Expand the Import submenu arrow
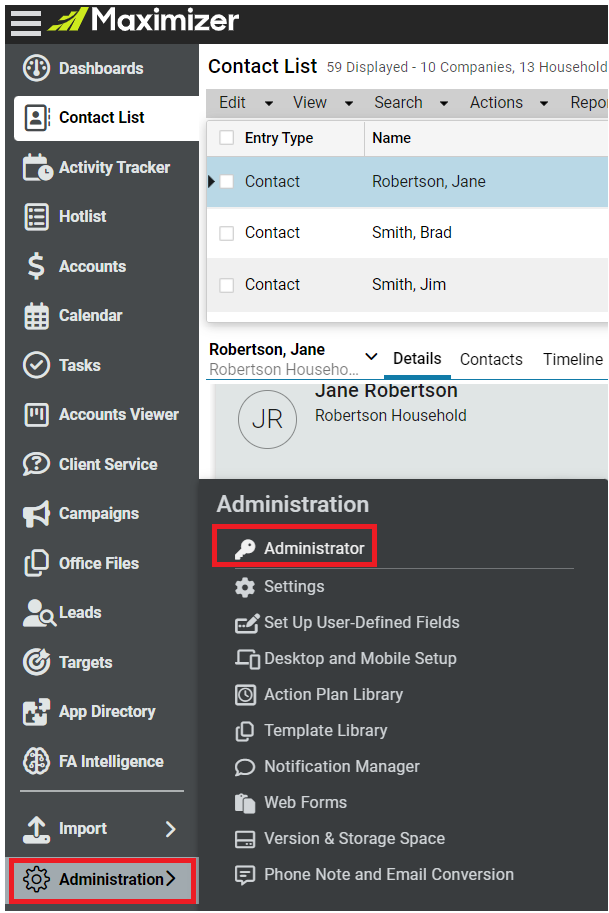 click(171, 829)
